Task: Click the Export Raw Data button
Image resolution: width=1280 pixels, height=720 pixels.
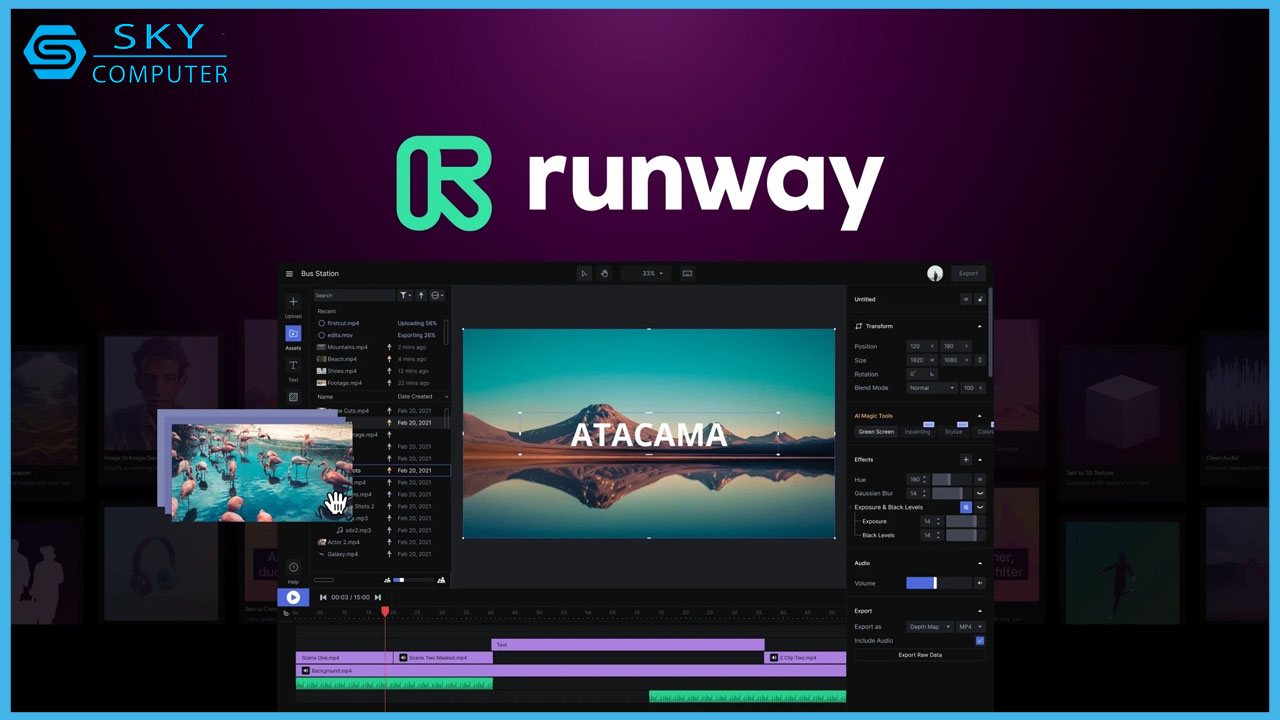Action: point(920,655)
